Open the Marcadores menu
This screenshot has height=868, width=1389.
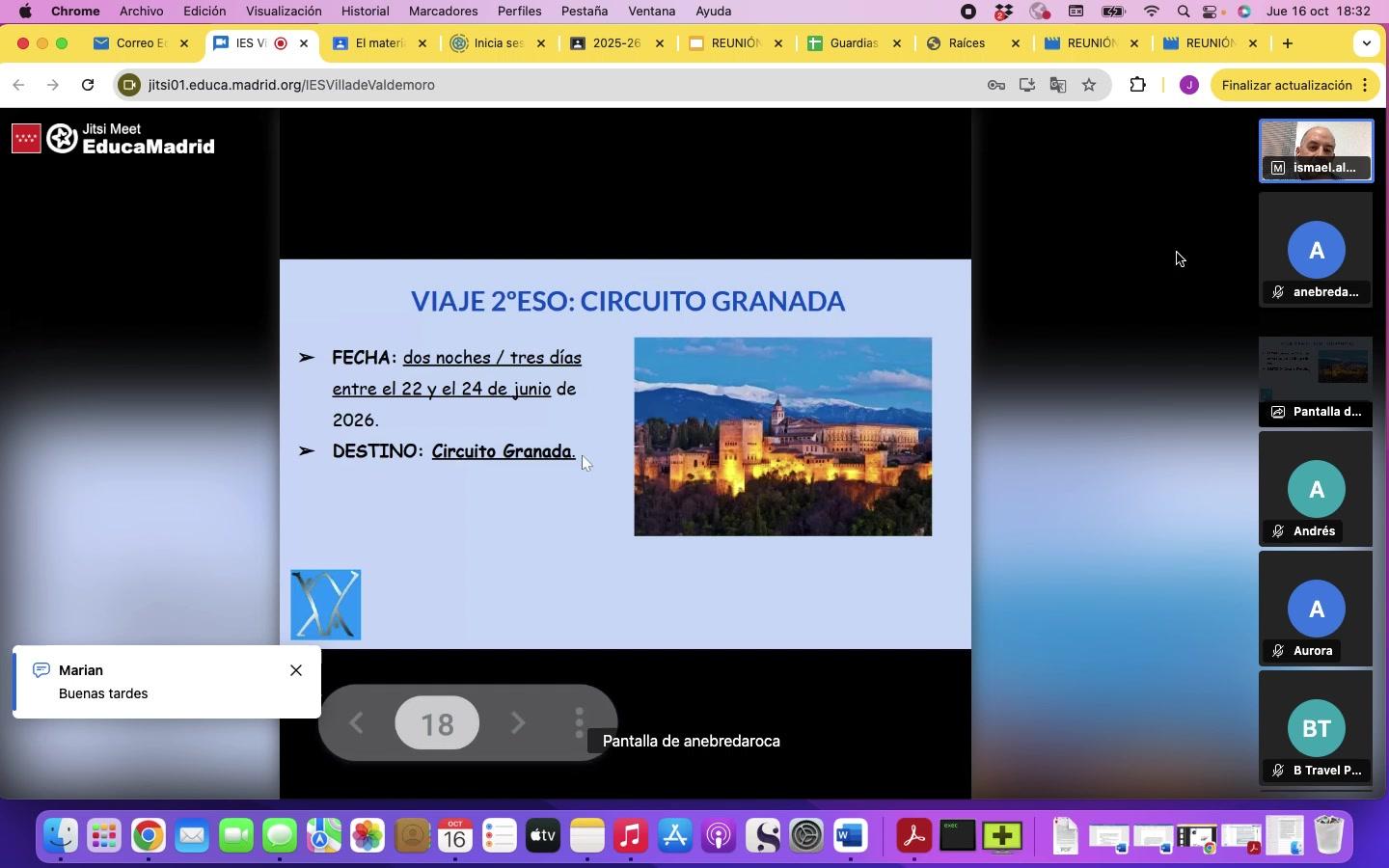pyautogui.click(x=444, y=12)
